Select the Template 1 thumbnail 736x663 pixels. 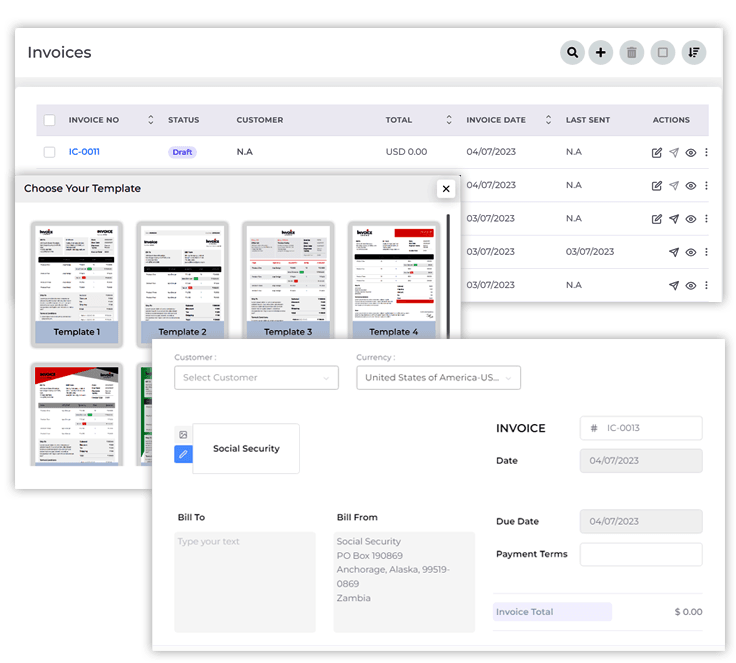77,282
